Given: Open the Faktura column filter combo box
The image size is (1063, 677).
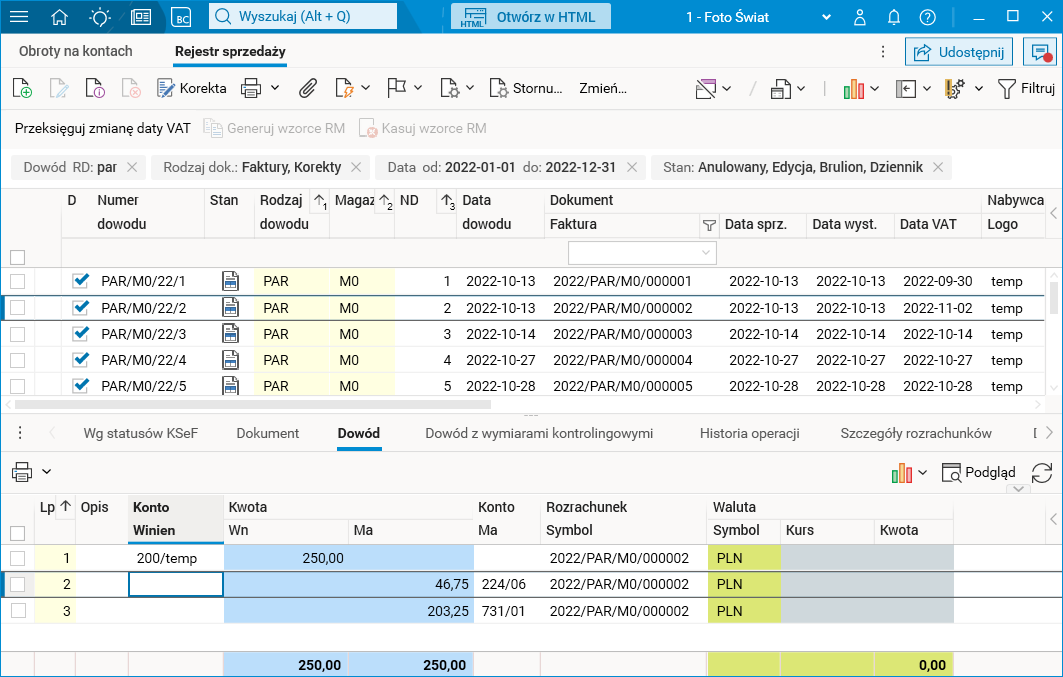Looking at the screenshot, I should pyautogui.click(x=642, y=253).
